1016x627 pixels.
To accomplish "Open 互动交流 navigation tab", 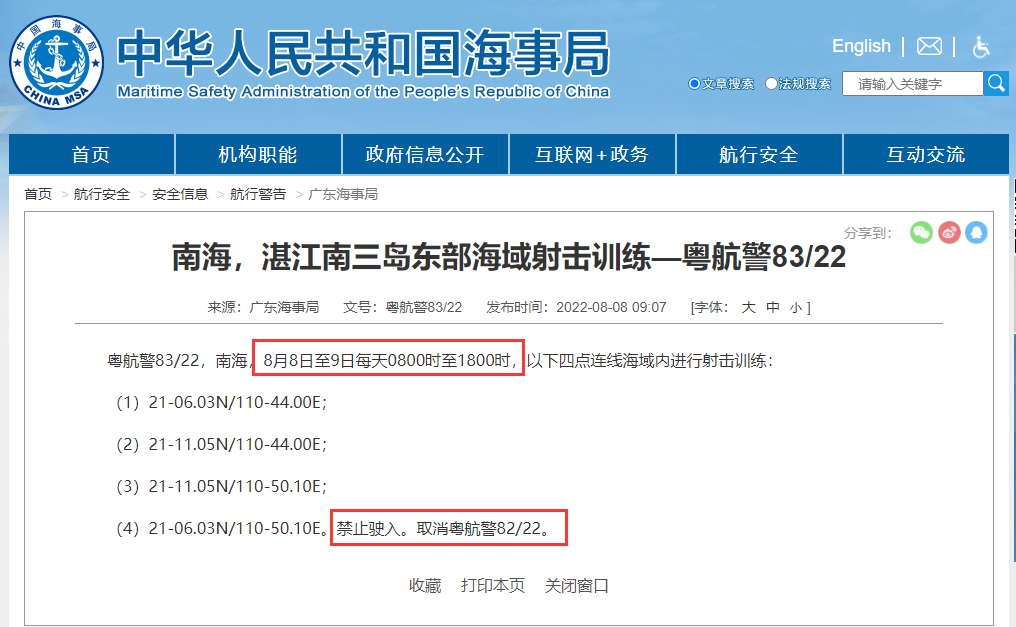I will (x=926, y=154).
